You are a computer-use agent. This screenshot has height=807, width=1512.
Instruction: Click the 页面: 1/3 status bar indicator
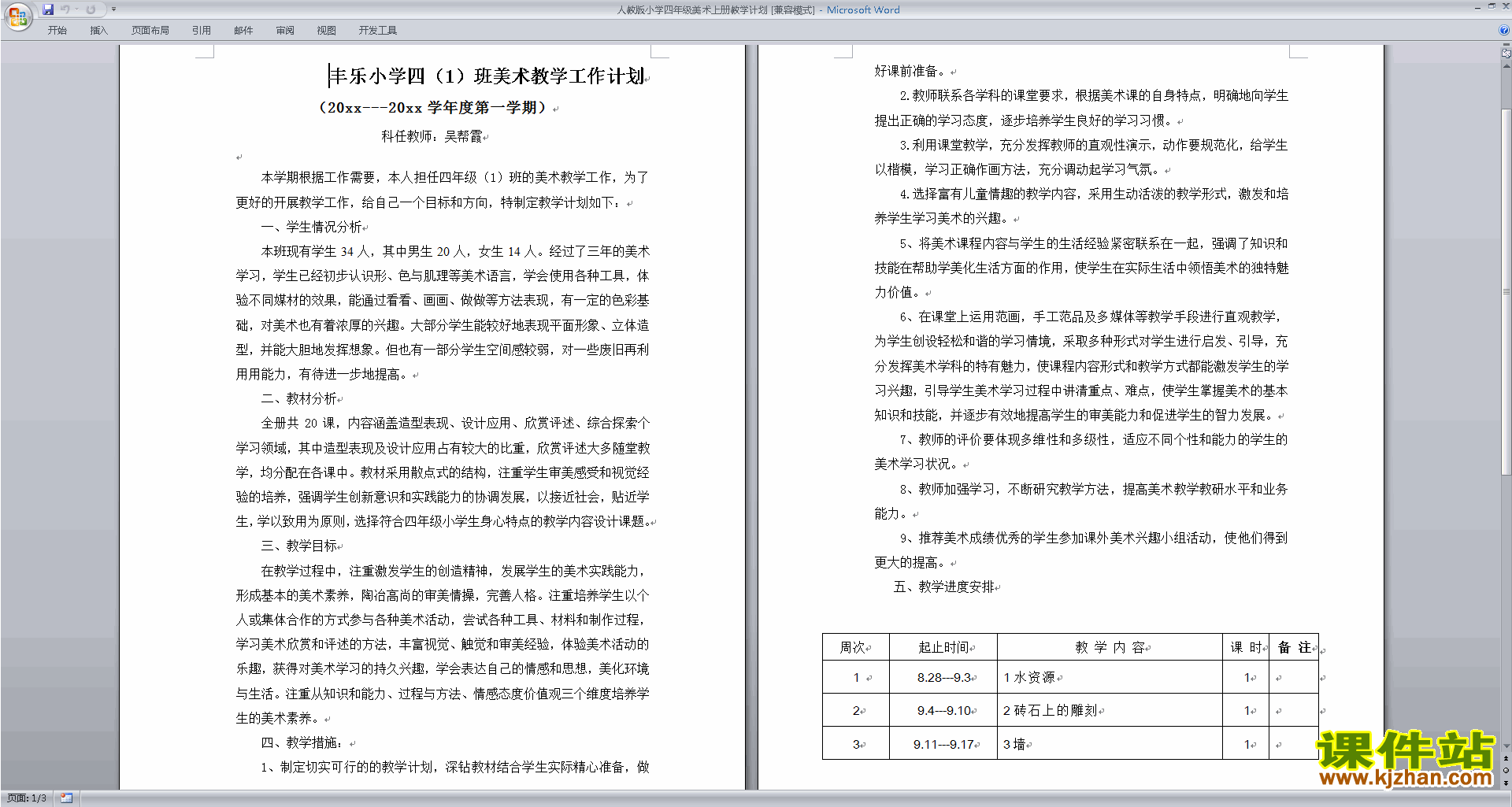click(x=27, y=798)
